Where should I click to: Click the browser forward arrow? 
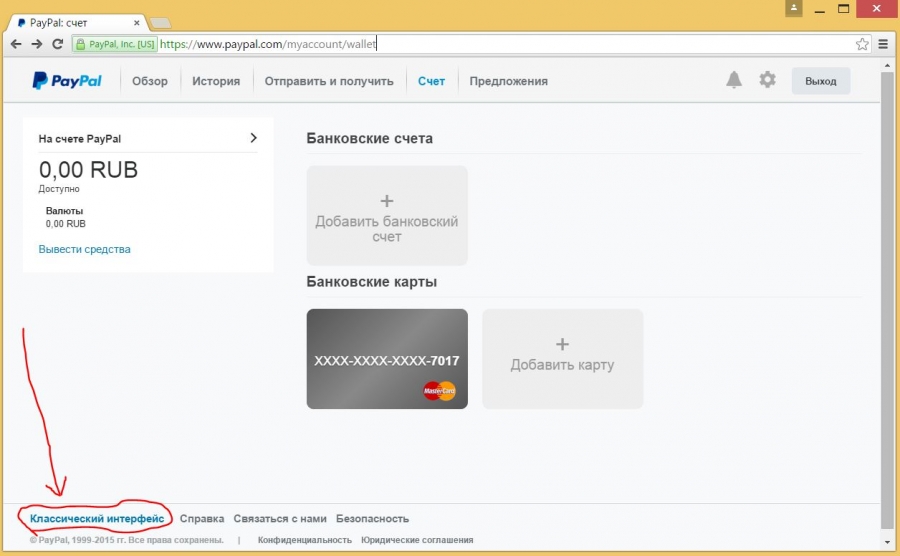click(x=37, y=44)
